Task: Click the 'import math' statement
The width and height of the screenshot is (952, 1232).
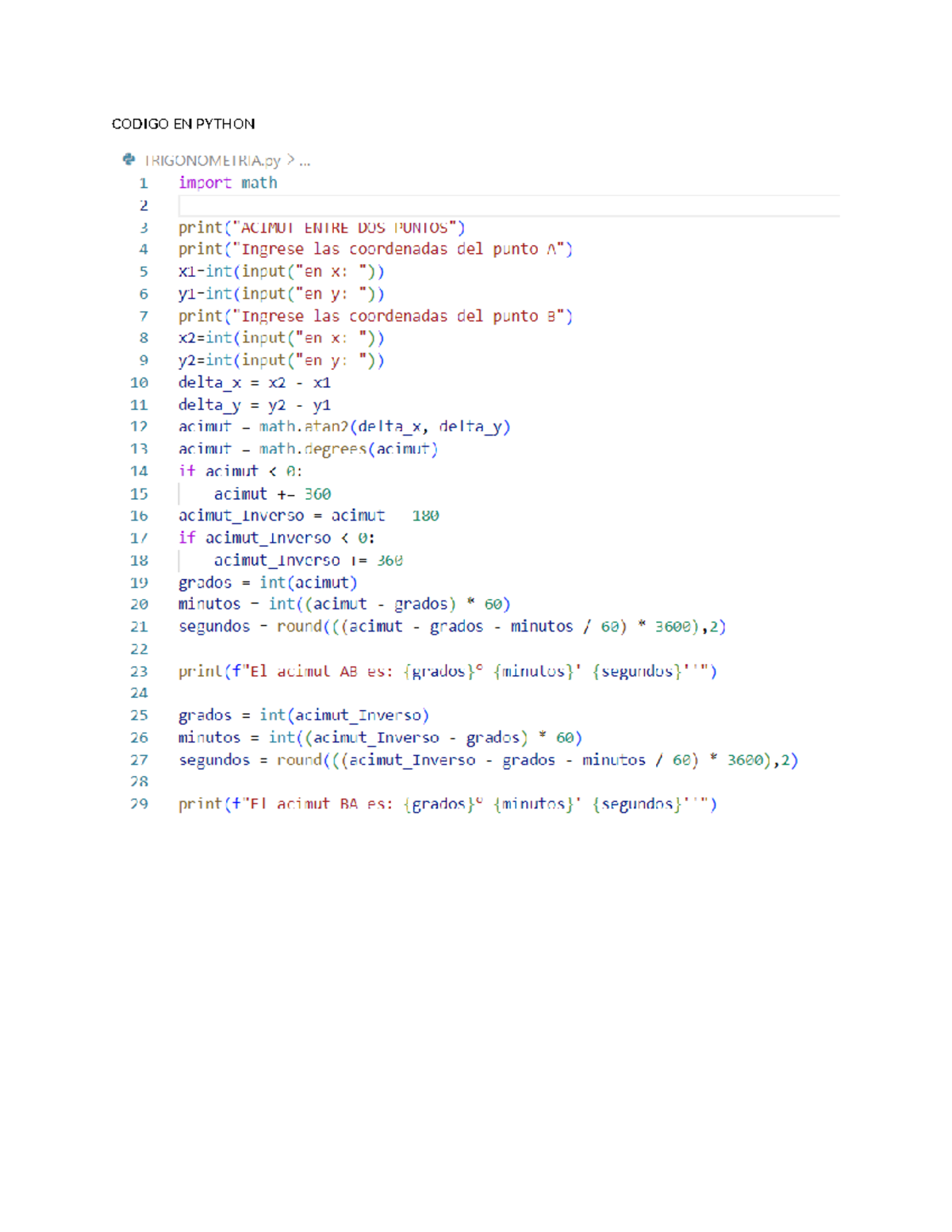Action: pyautogui.click(x=228, y=183)
